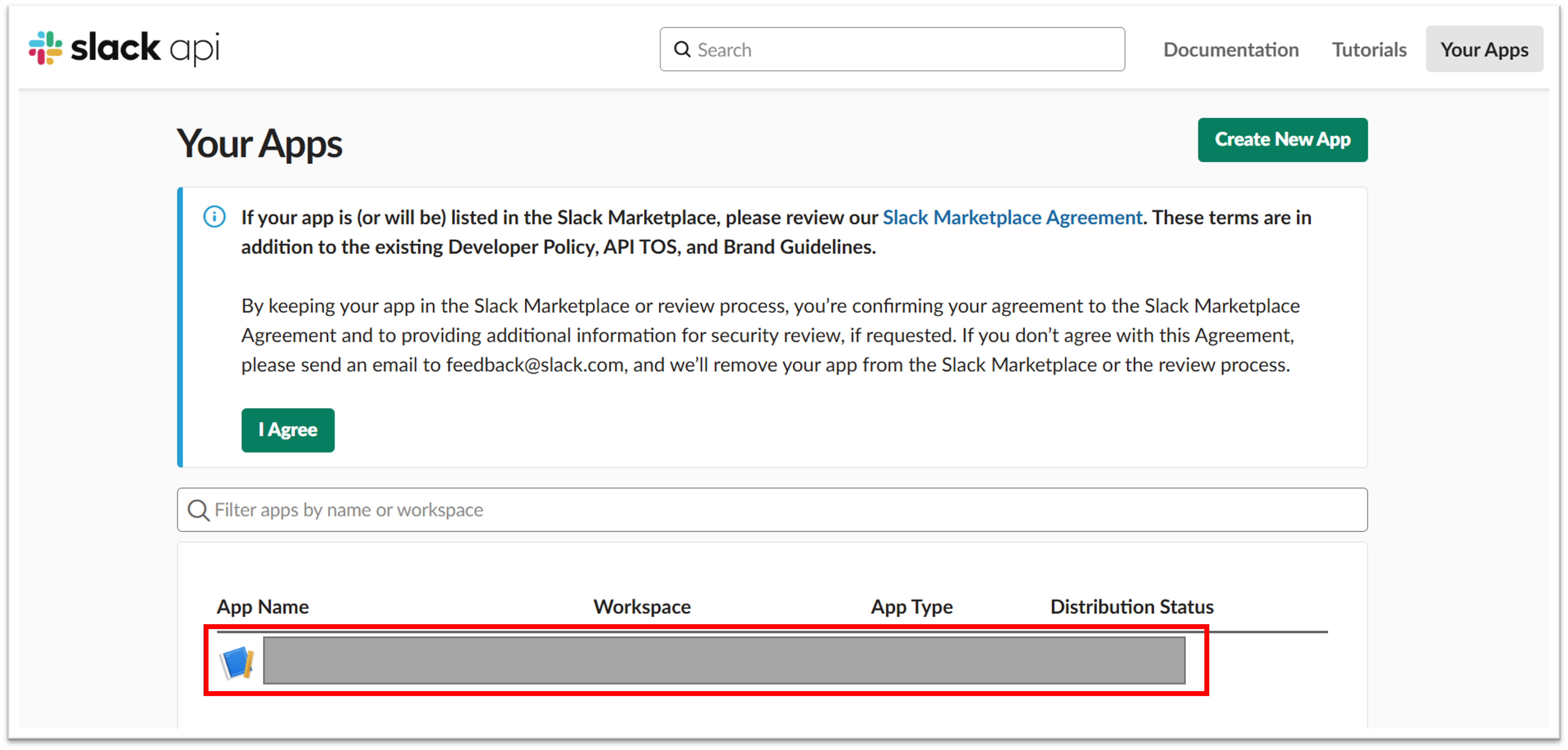Focus the header Search field
Screen dimensions: 1568x750
coord(892,49)
